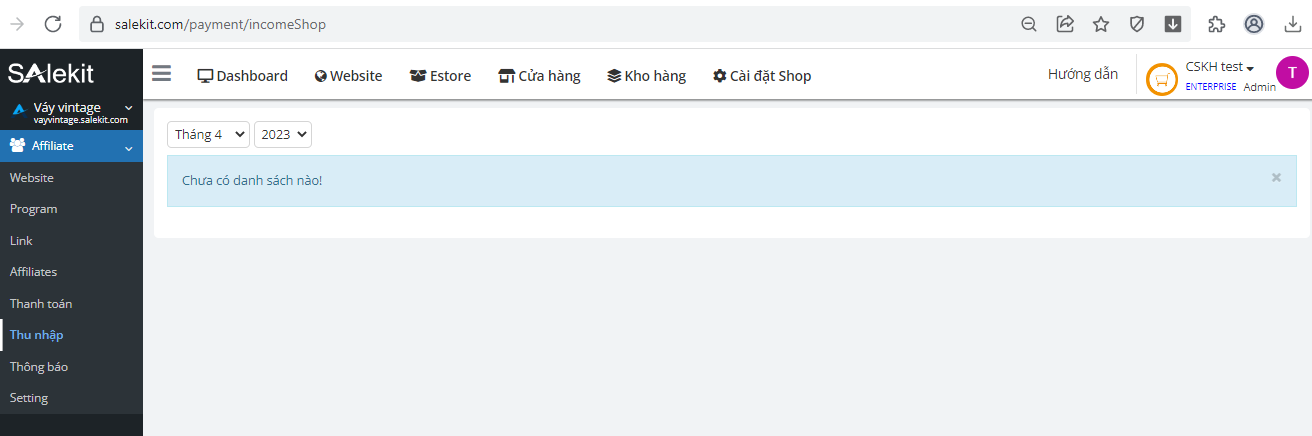Open the 2023 year dropdown
This screenshot has width=1312, height=436.
tap(283, 134)
